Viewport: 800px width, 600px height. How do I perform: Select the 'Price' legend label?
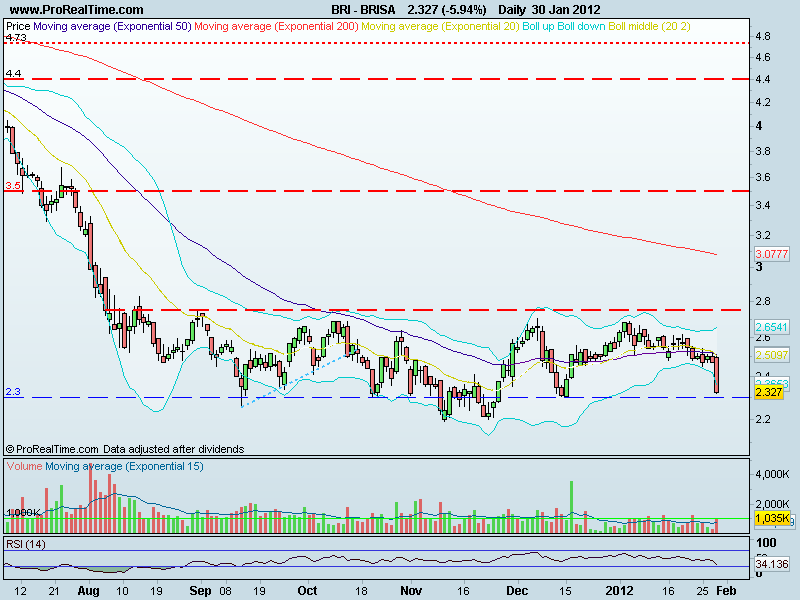click(18, 26)
